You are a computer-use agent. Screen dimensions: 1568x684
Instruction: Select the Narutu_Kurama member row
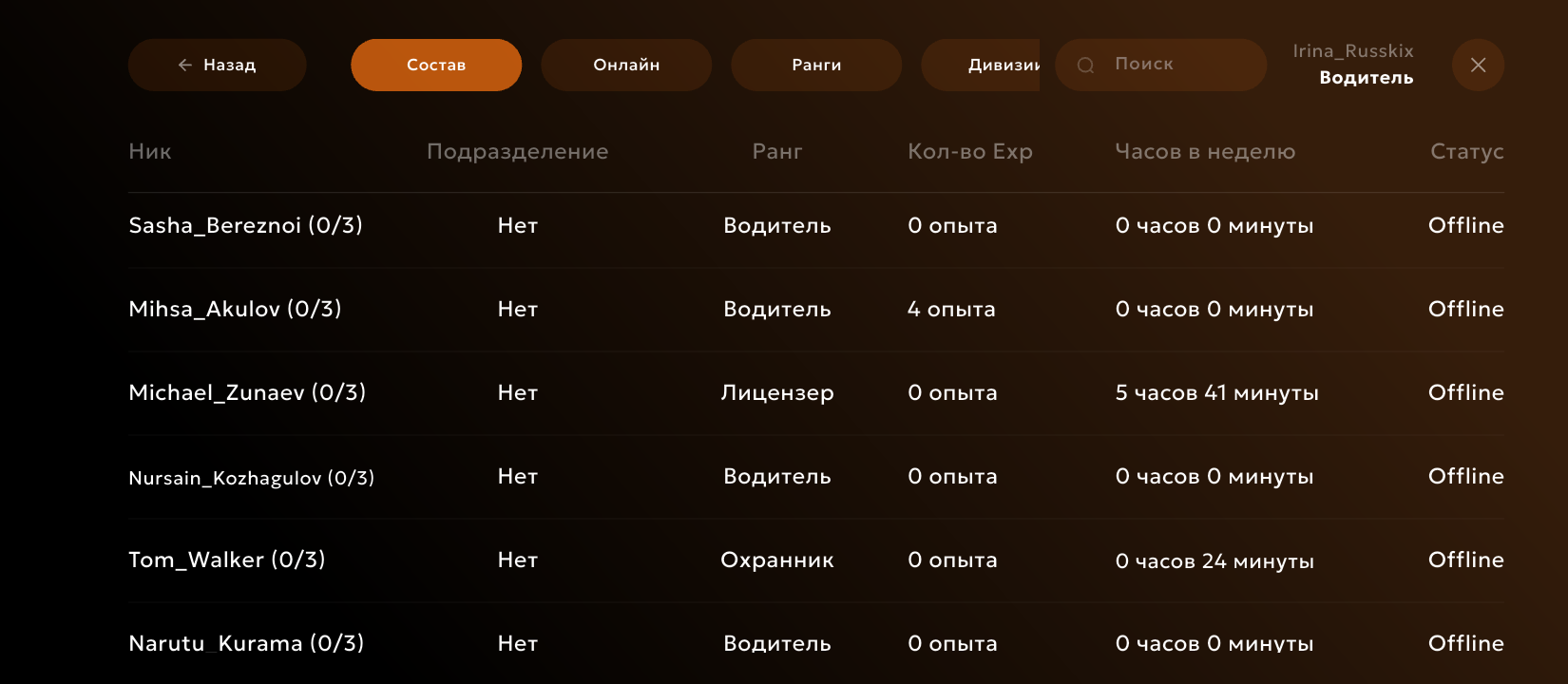click(x=246, y=644)
